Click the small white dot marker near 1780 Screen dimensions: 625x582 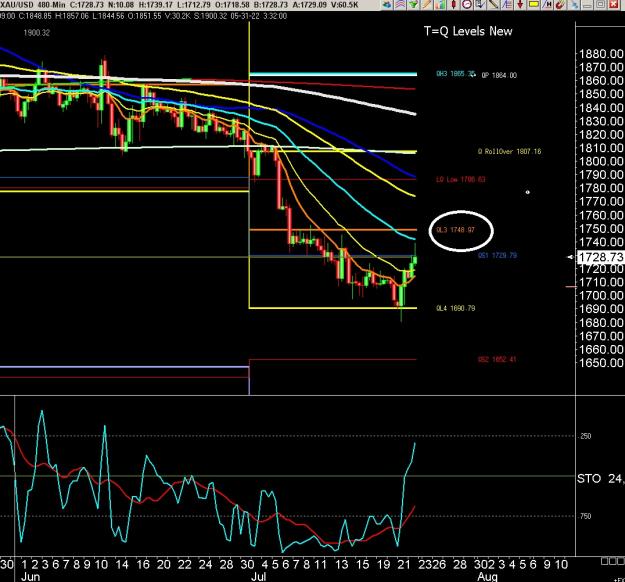[528, 193]
